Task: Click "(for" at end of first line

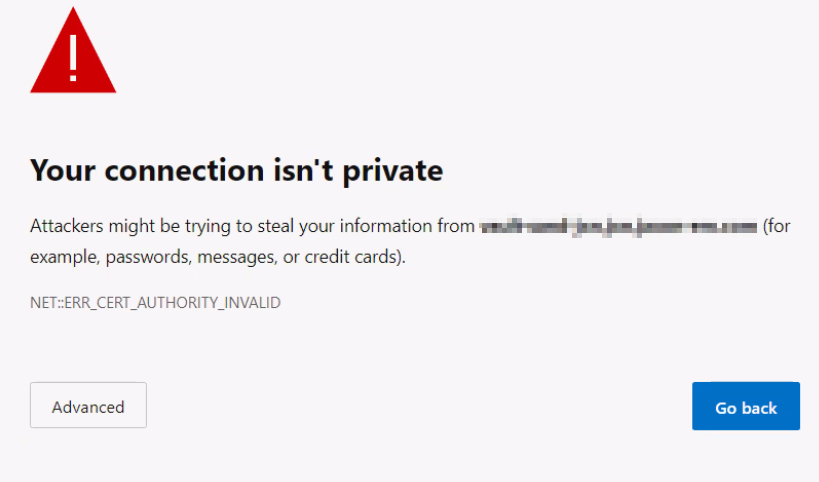Action: tap(777, 227)
